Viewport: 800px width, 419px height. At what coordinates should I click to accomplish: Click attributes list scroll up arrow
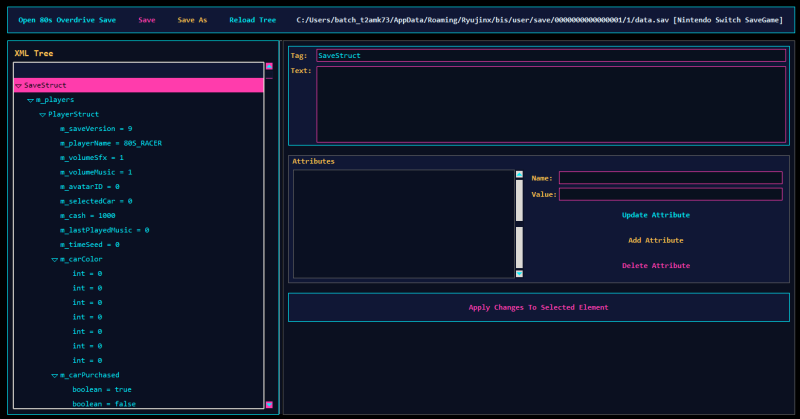click(x=519, y=175)
